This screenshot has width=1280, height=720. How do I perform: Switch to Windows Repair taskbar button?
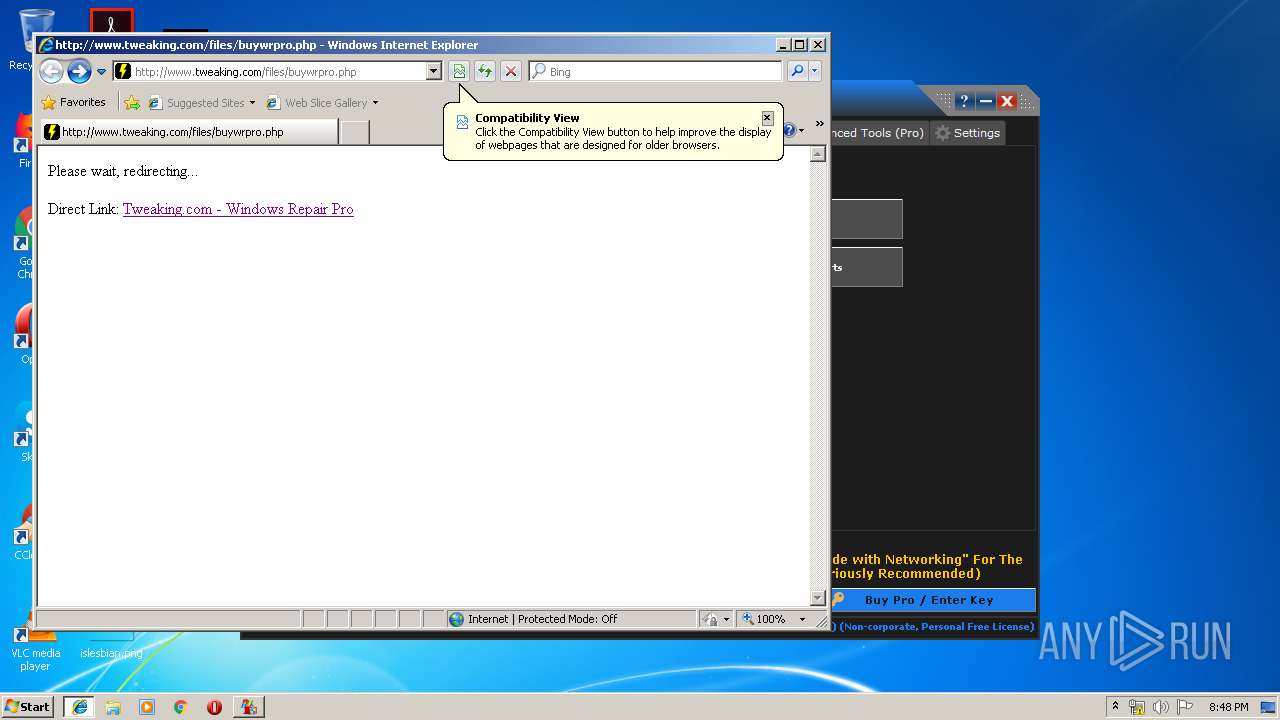point(249,707)
